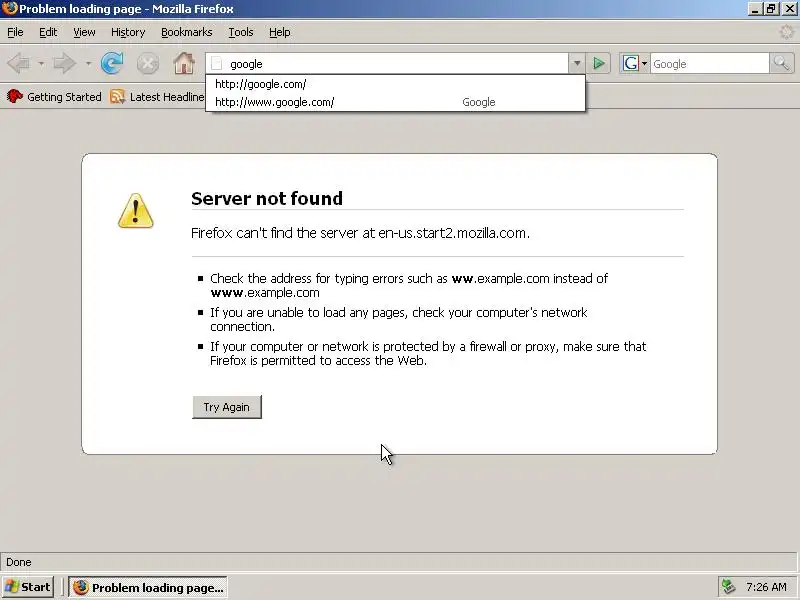Open the History menu
The width and height of the screenshot is (800, 600).
point(128,32)
